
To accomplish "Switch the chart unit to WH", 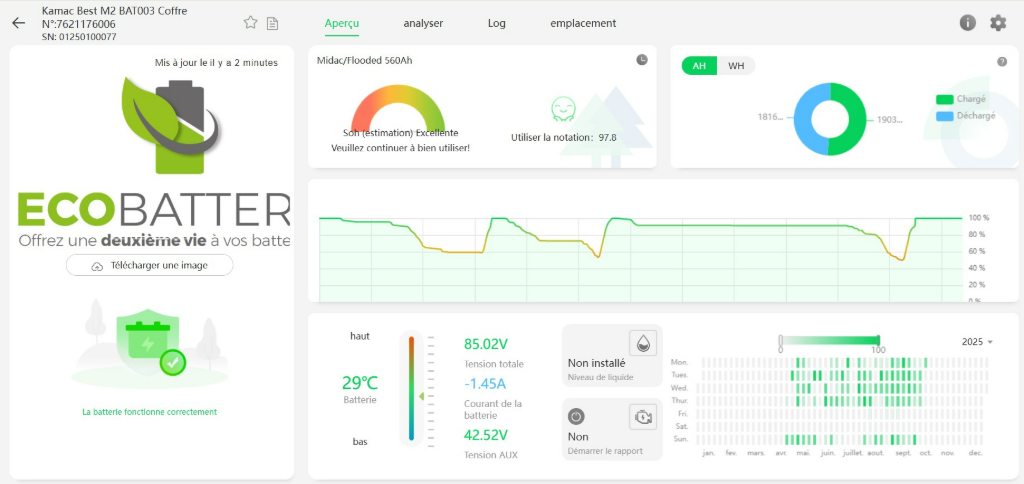I will click(x=736, y=66).
